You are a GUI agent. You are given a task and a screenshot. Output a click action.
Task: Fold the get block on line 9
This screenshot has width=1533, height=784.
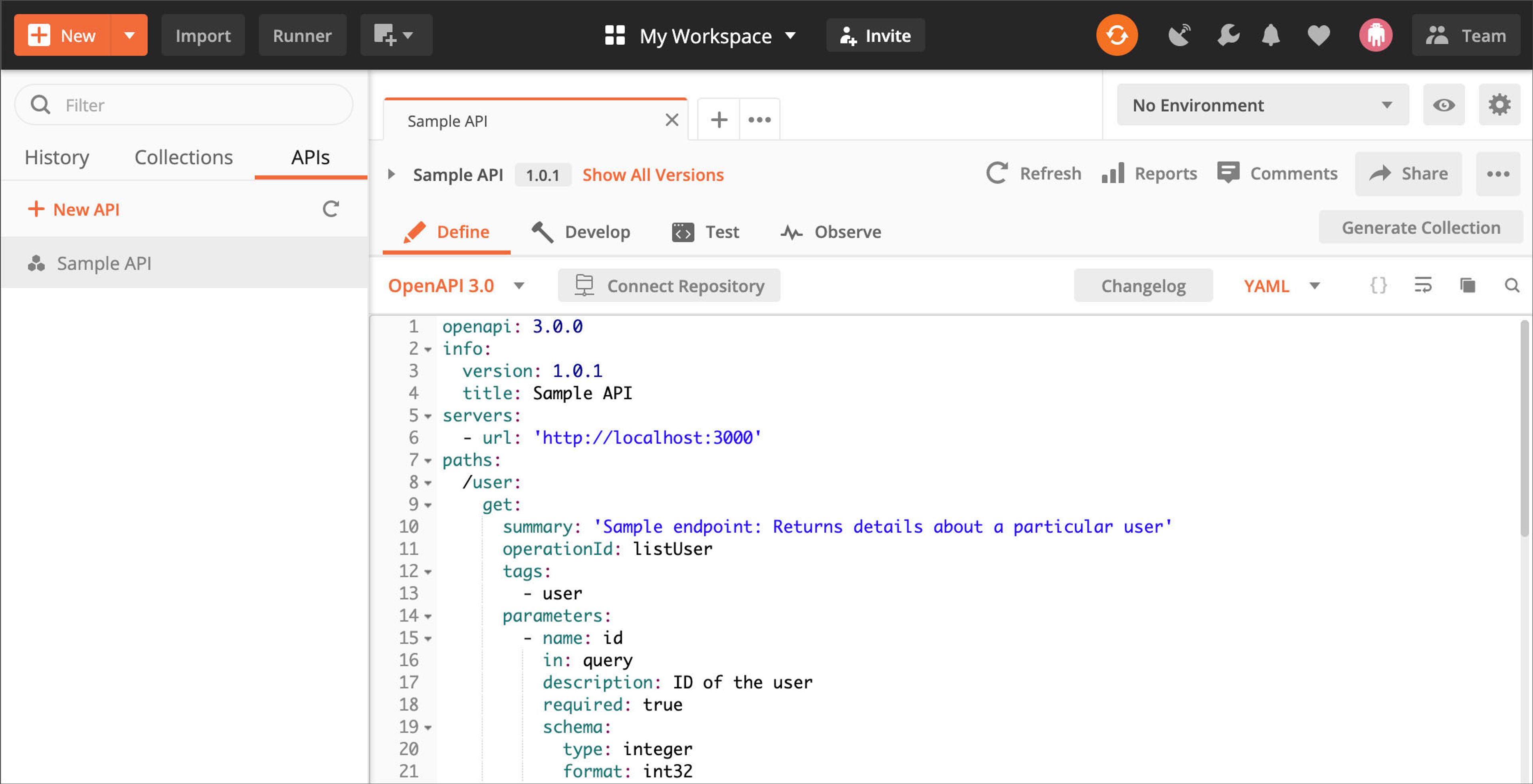point(427,505)
